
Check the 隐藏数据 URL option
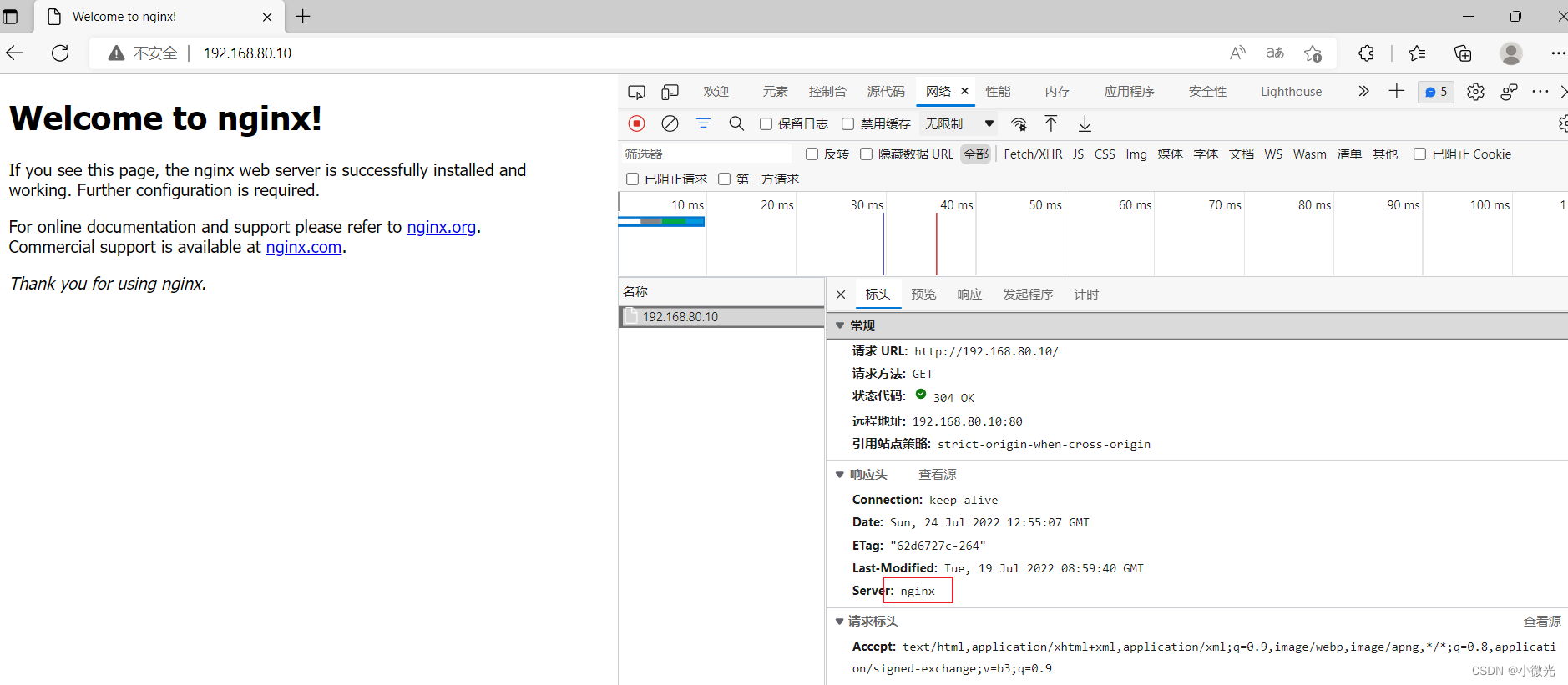(866, 154)
